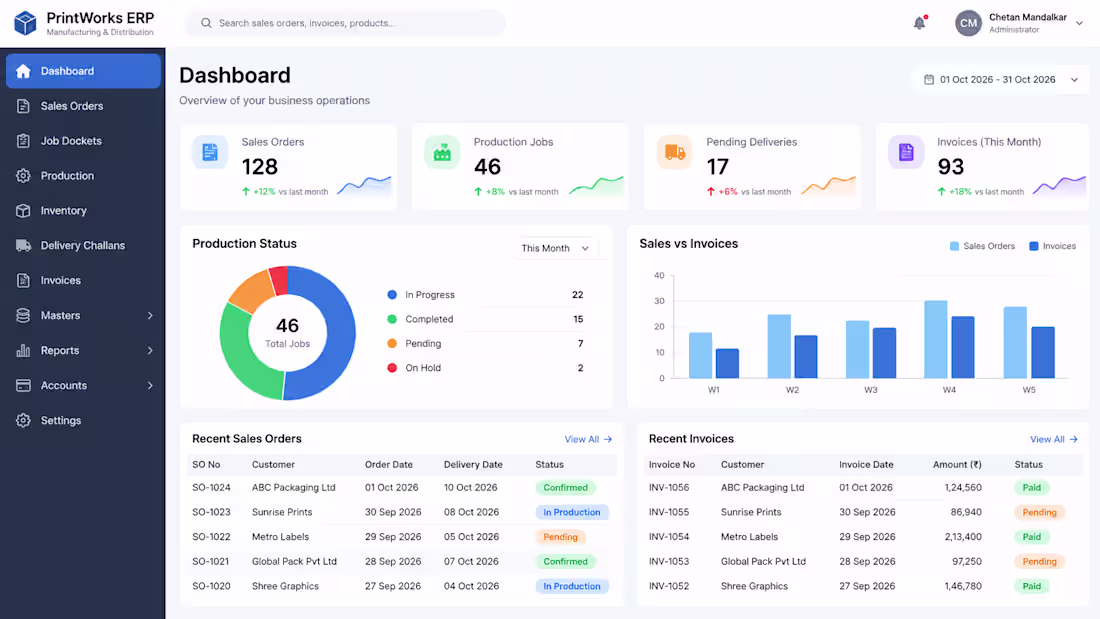Open the user profile menu chevron
This screenshot has height=619, width=1100.
tap(1079, 23)
